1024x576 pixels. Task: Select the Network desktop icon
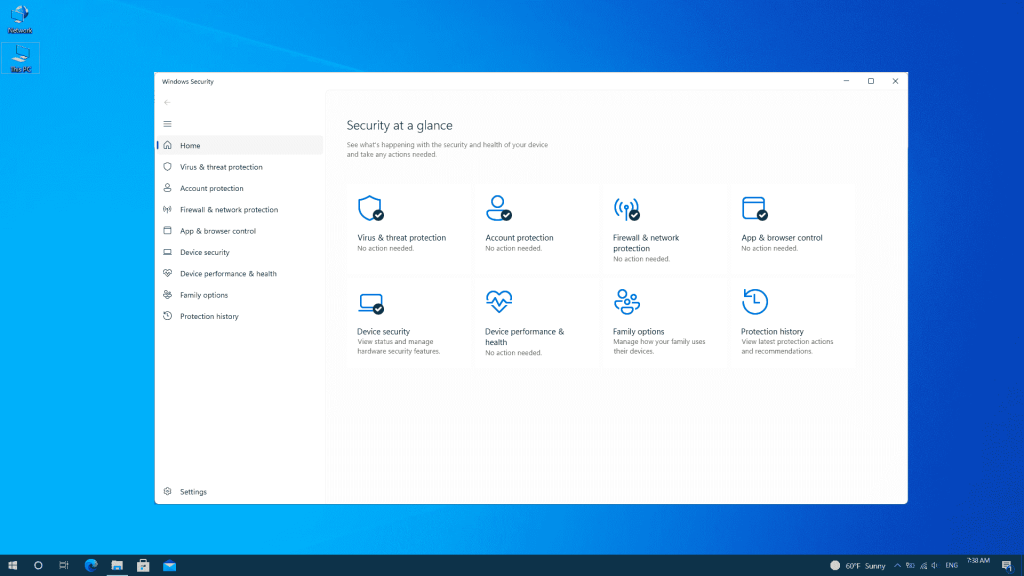[x=20, y=20]
